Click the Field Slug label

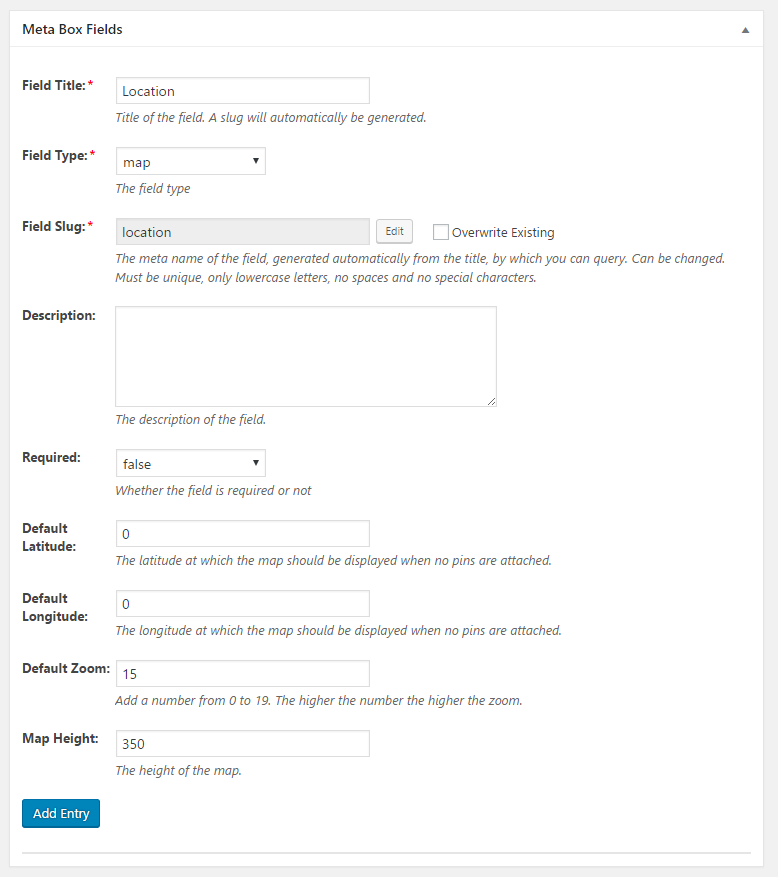tap(54, 227)
